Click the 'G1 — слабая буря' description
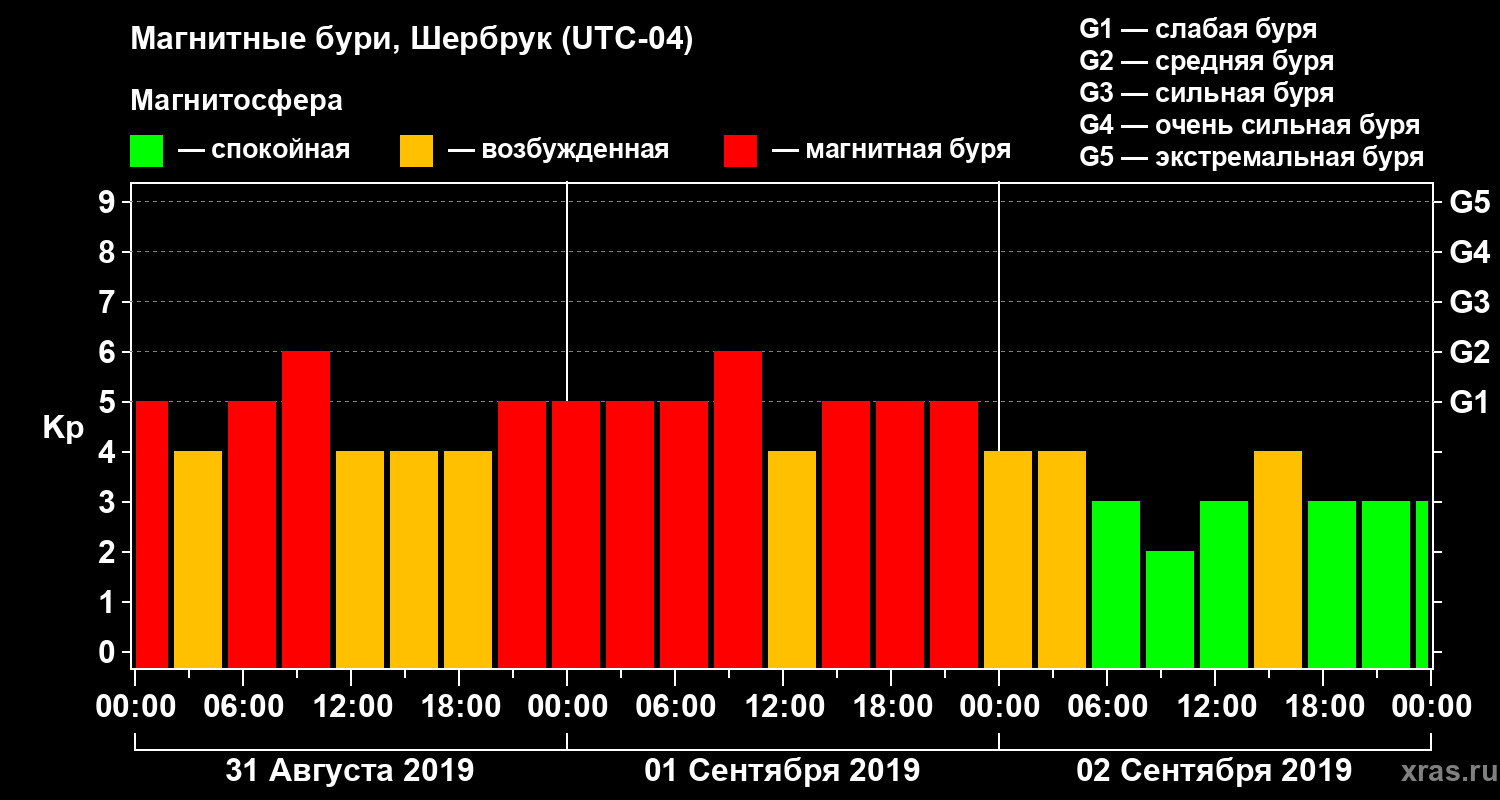This screenshot has height=800, width=1500. tap(1198, 29)
